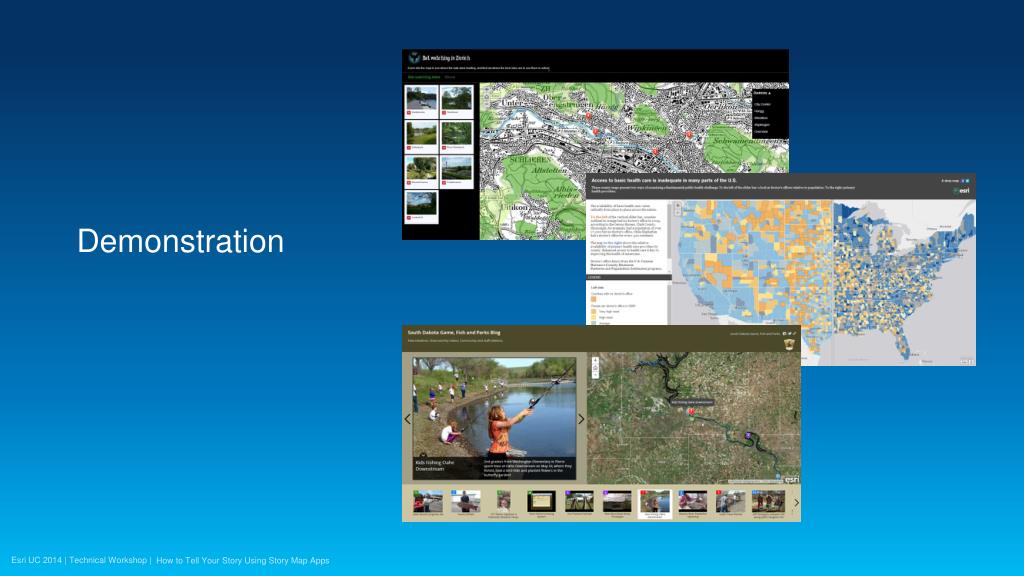The width and height of the screenshot is (1024, 576).
Task: Open the grey tab next to Bird watching areas
Action: click(450, 77)
